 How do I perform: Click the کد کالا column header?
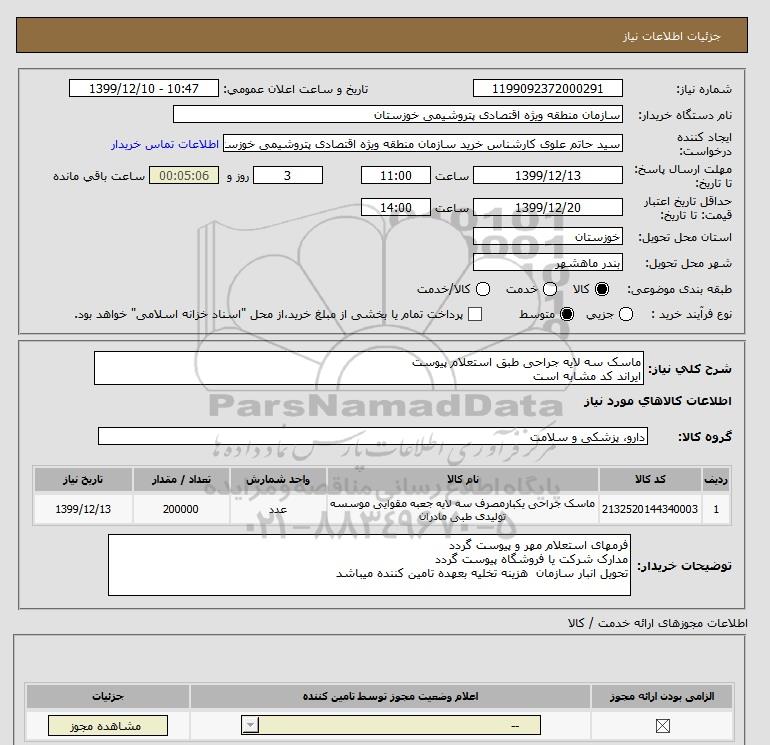[650, 479]
